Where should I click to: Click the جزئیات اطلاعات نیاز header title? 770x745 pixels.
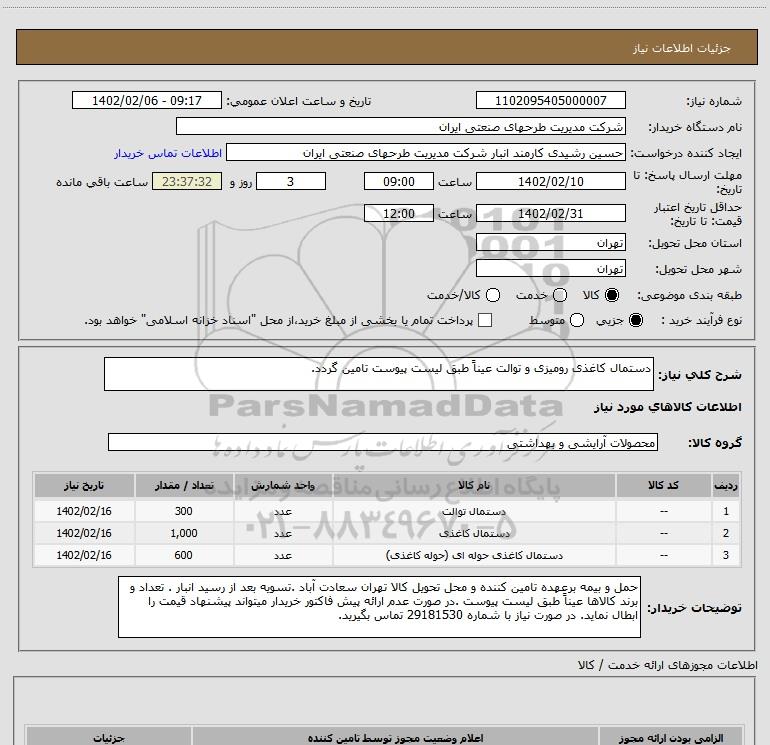coord(682,48)
